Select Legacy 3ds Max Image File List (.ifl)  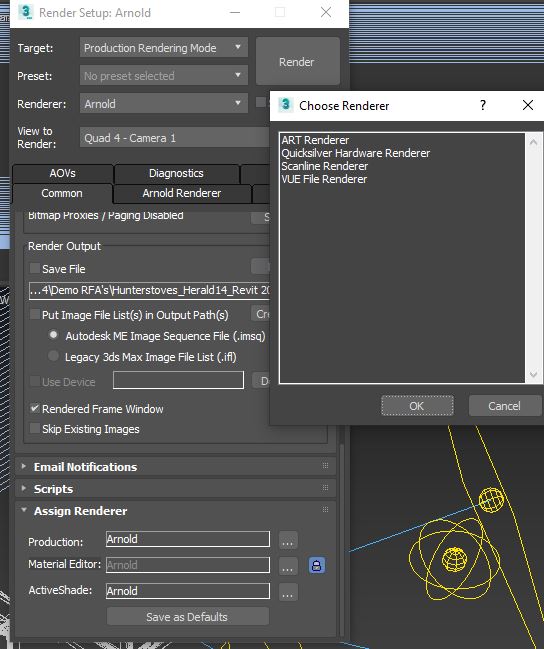(x=53, y=356)
